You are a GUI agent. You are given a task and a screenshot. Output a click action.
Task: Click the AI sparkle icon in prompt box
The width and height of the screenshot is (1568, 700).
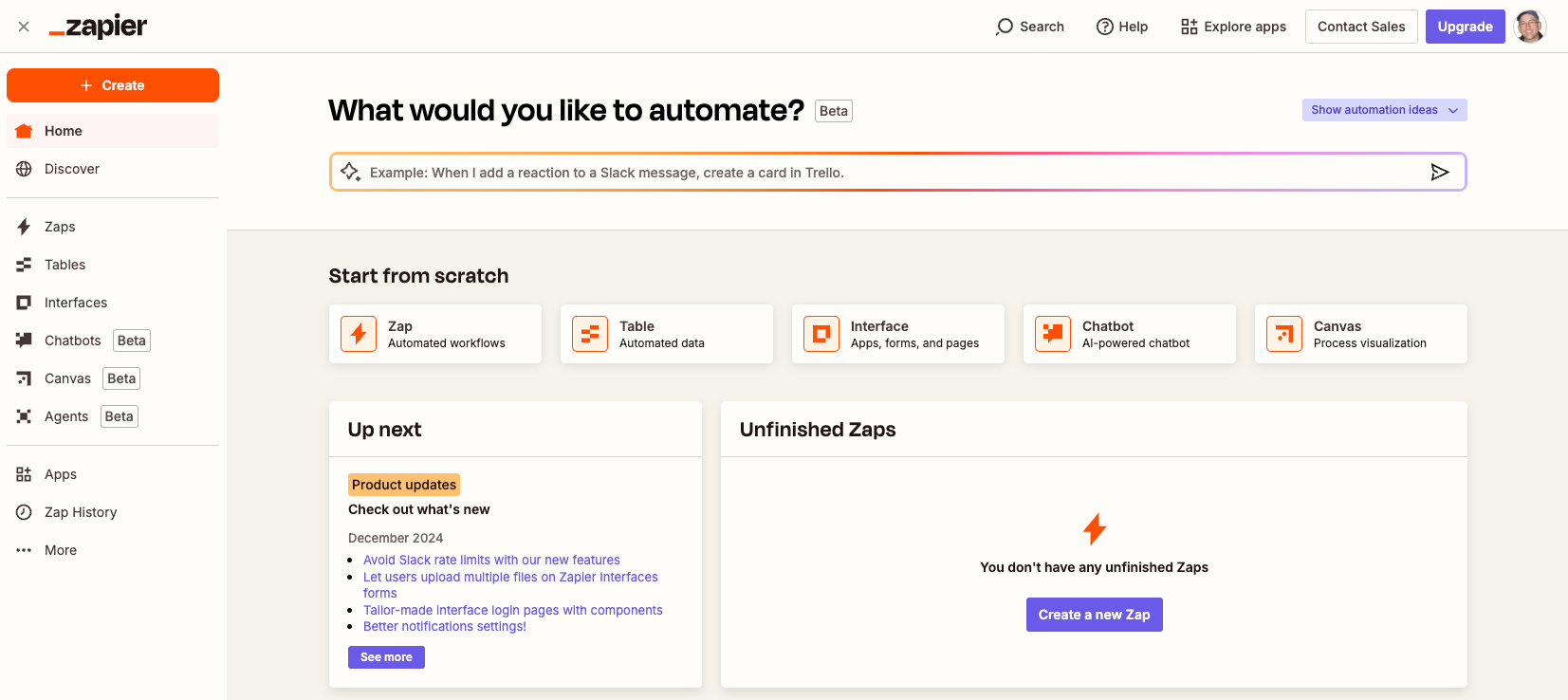point(350,172)
